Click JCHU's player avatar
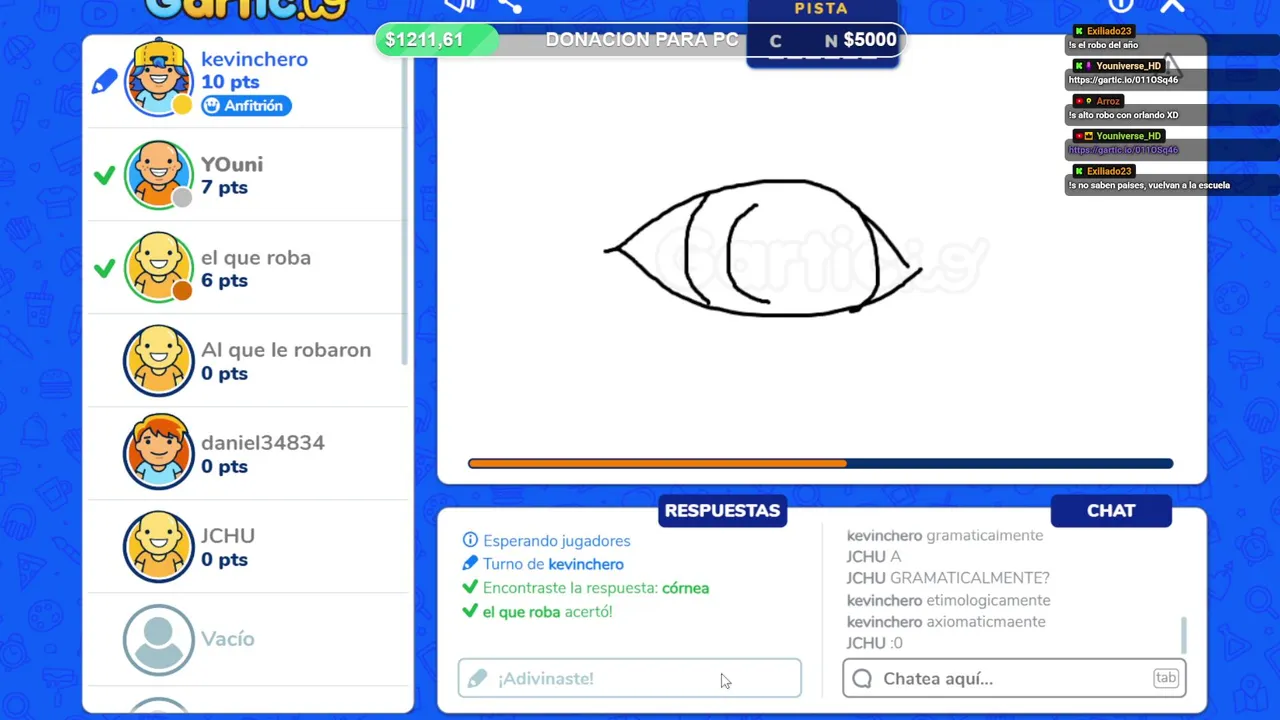This screenshot has height=720, width=1280. pyautogui.click(x=158, y=547)
